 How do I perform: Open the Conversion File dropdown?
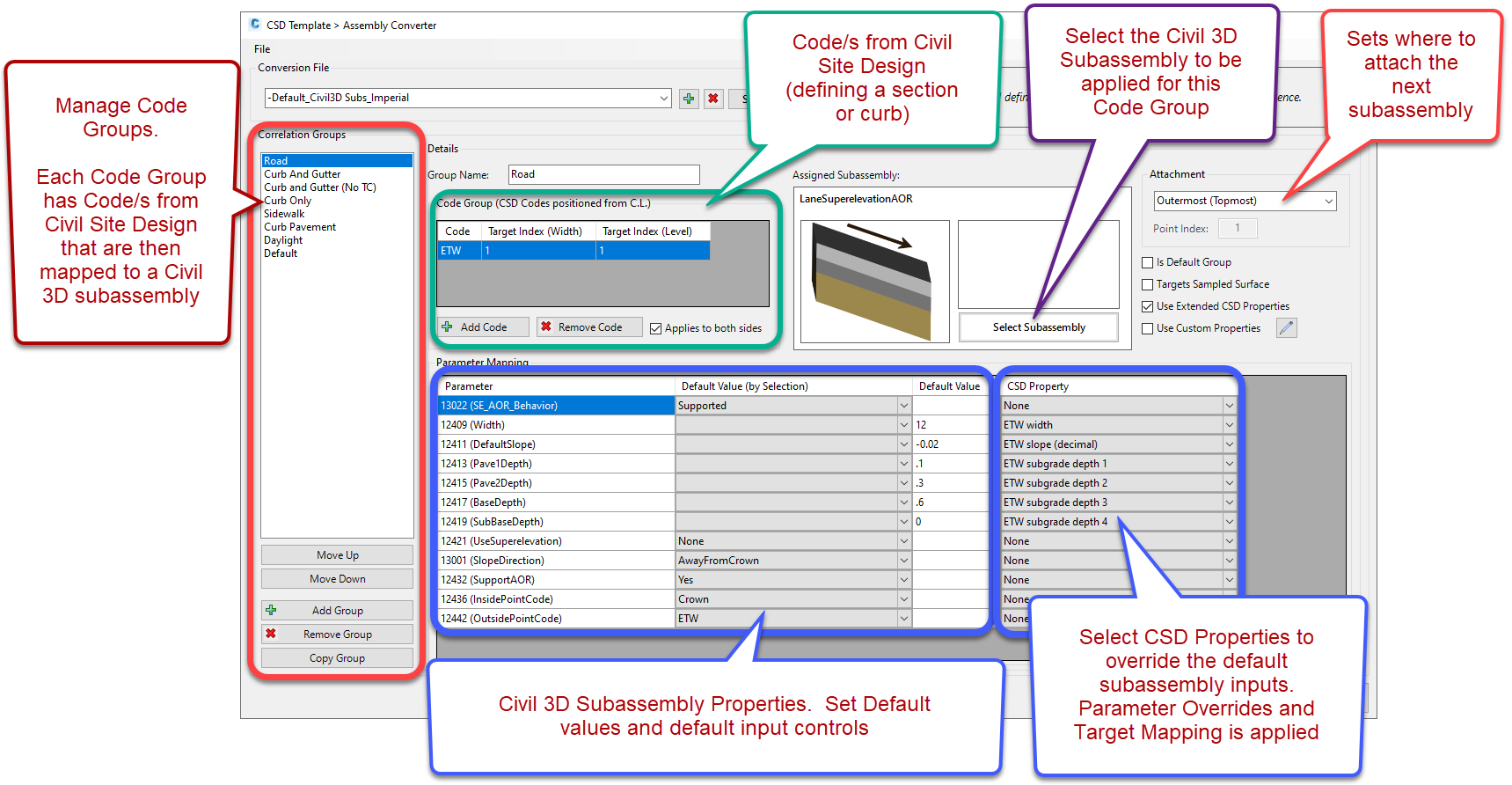(664, 99)
